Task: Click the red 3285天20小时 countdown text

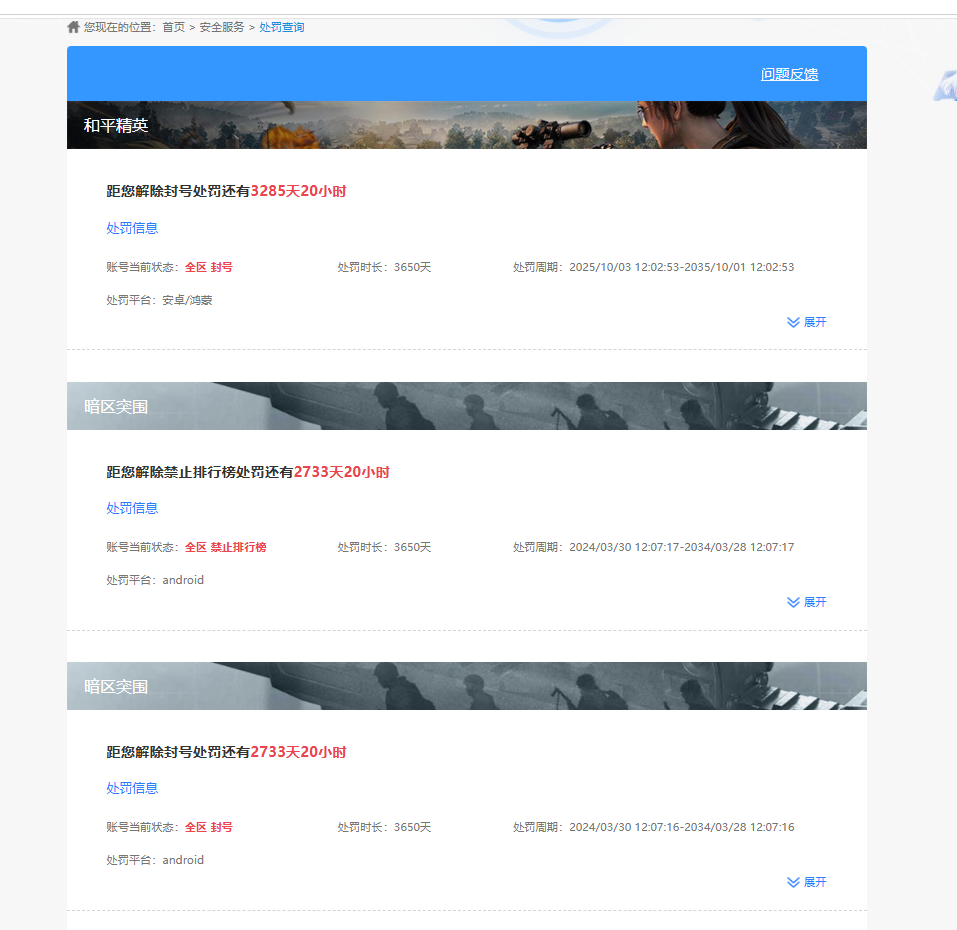Action: pyautogui.click(x=298, y=191)
